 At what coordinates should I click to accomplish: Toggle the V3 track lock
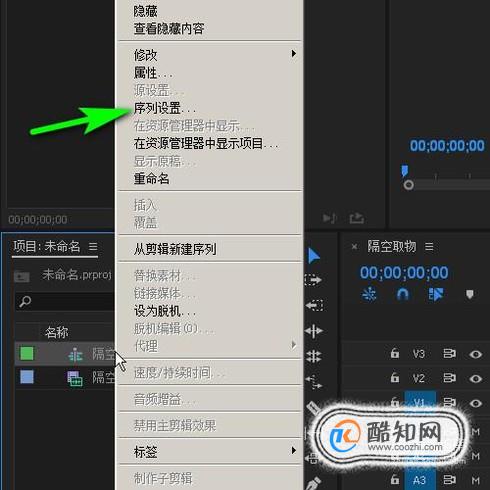[x=395, y=353]
